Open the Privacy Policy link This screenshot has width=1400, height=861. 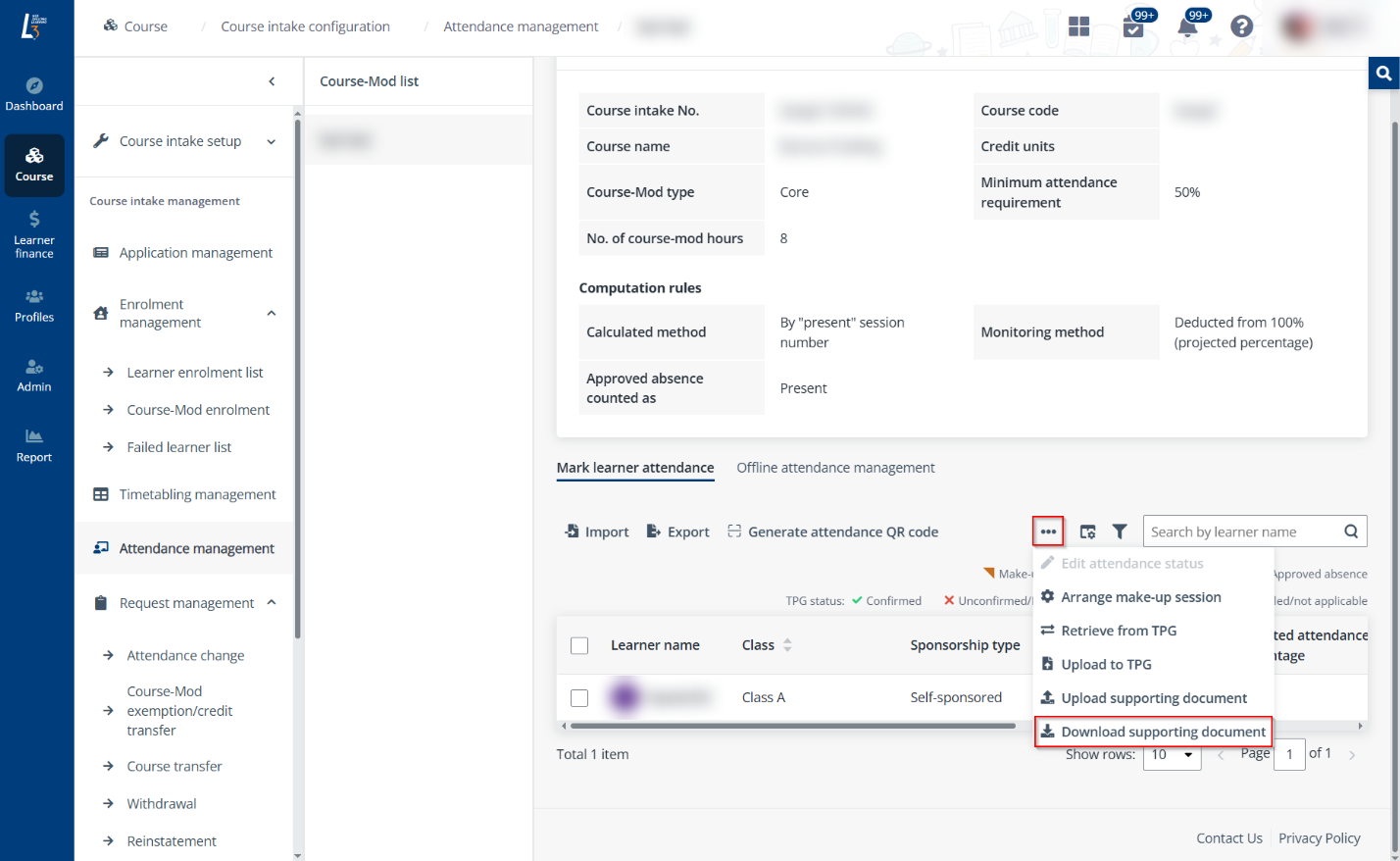[1319, 837]
